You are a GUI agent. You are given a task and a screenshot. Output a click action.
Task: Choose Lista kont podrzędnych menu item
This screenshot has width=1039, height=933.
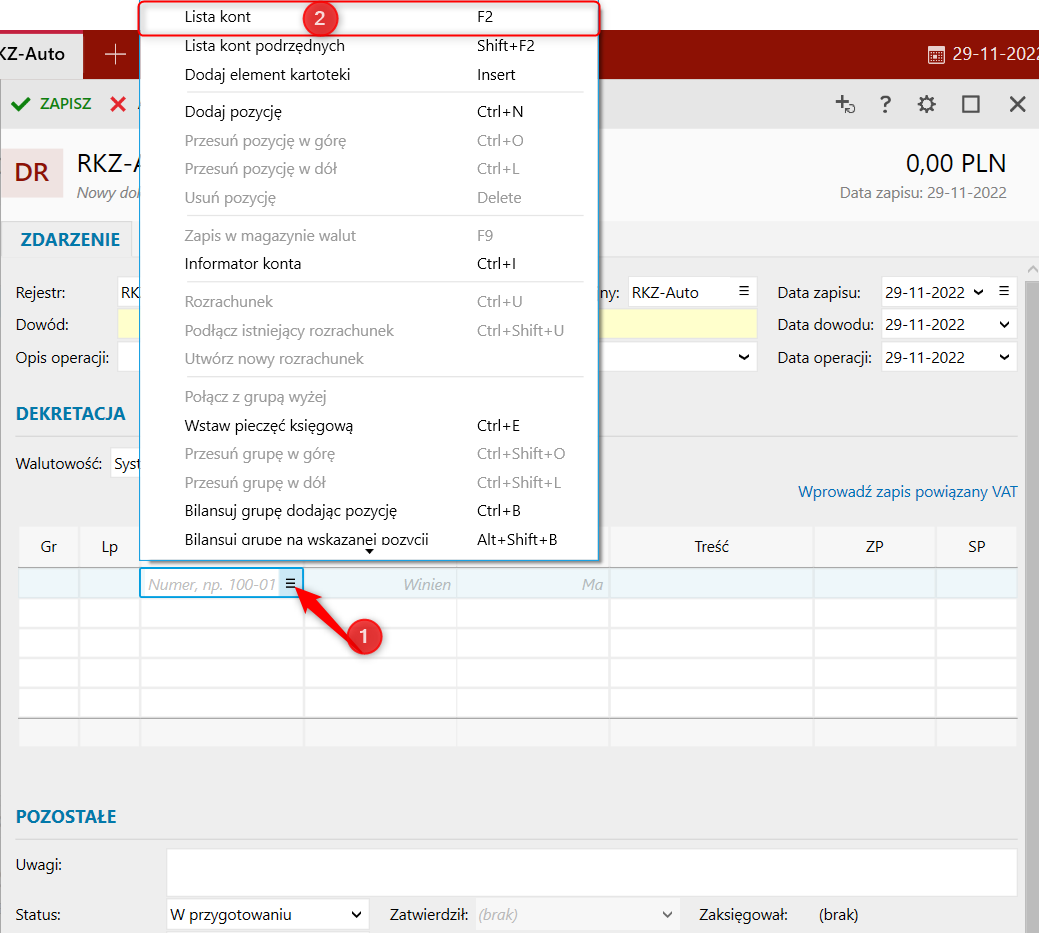pos(368,46)
